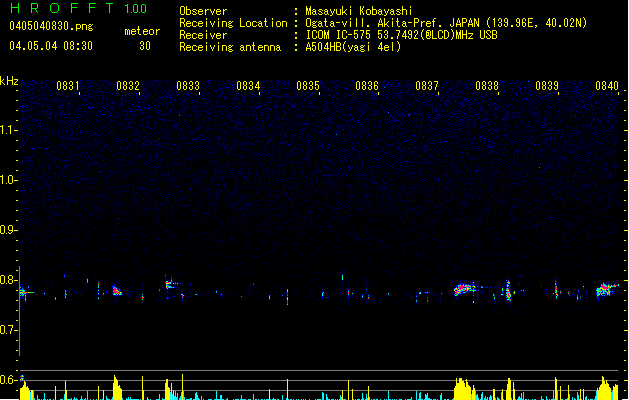Click the meteor count value 30

click(x=145, y=46)
